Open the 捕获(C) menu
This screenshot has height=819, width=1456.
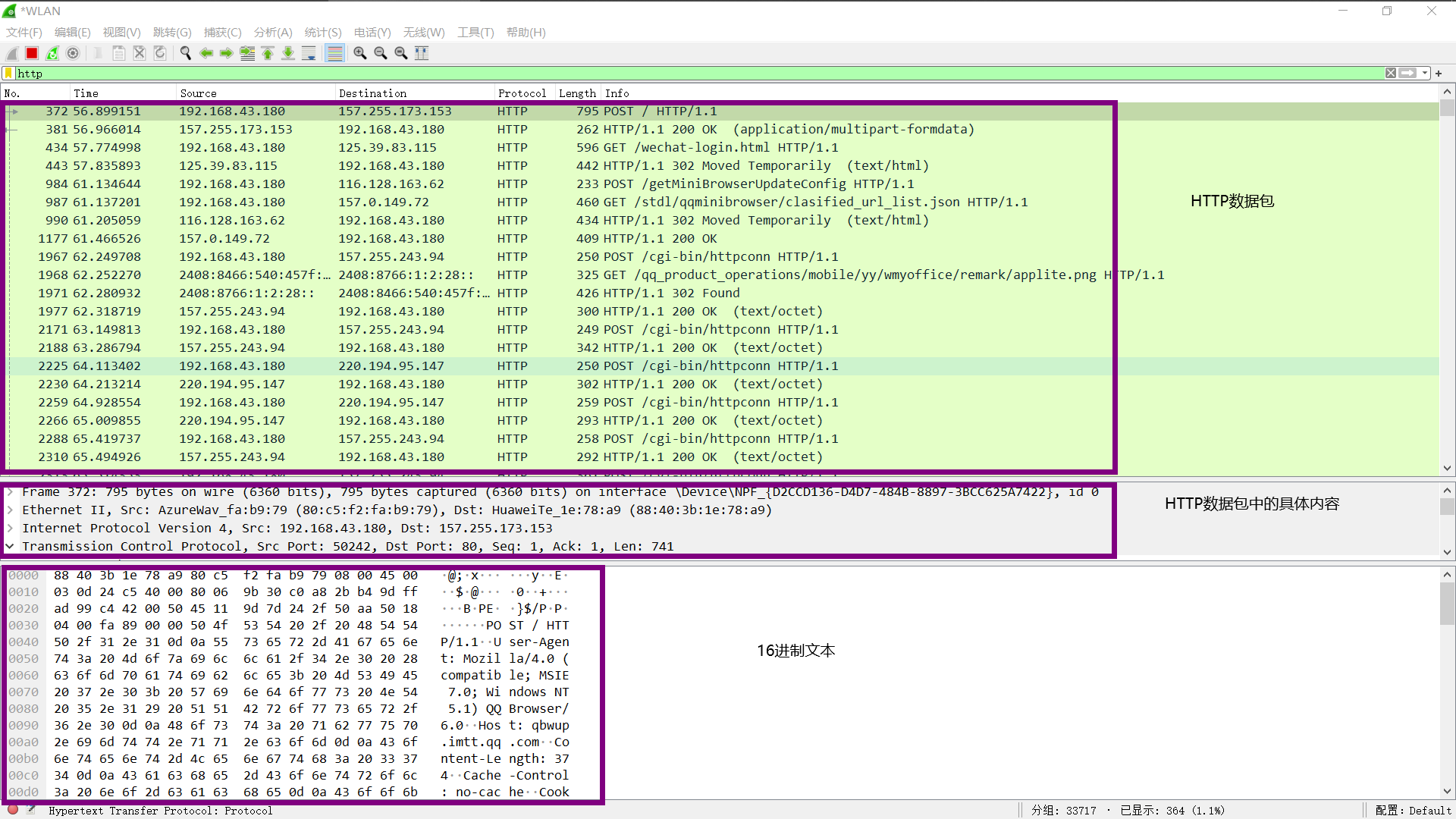[x=223, y=33]
